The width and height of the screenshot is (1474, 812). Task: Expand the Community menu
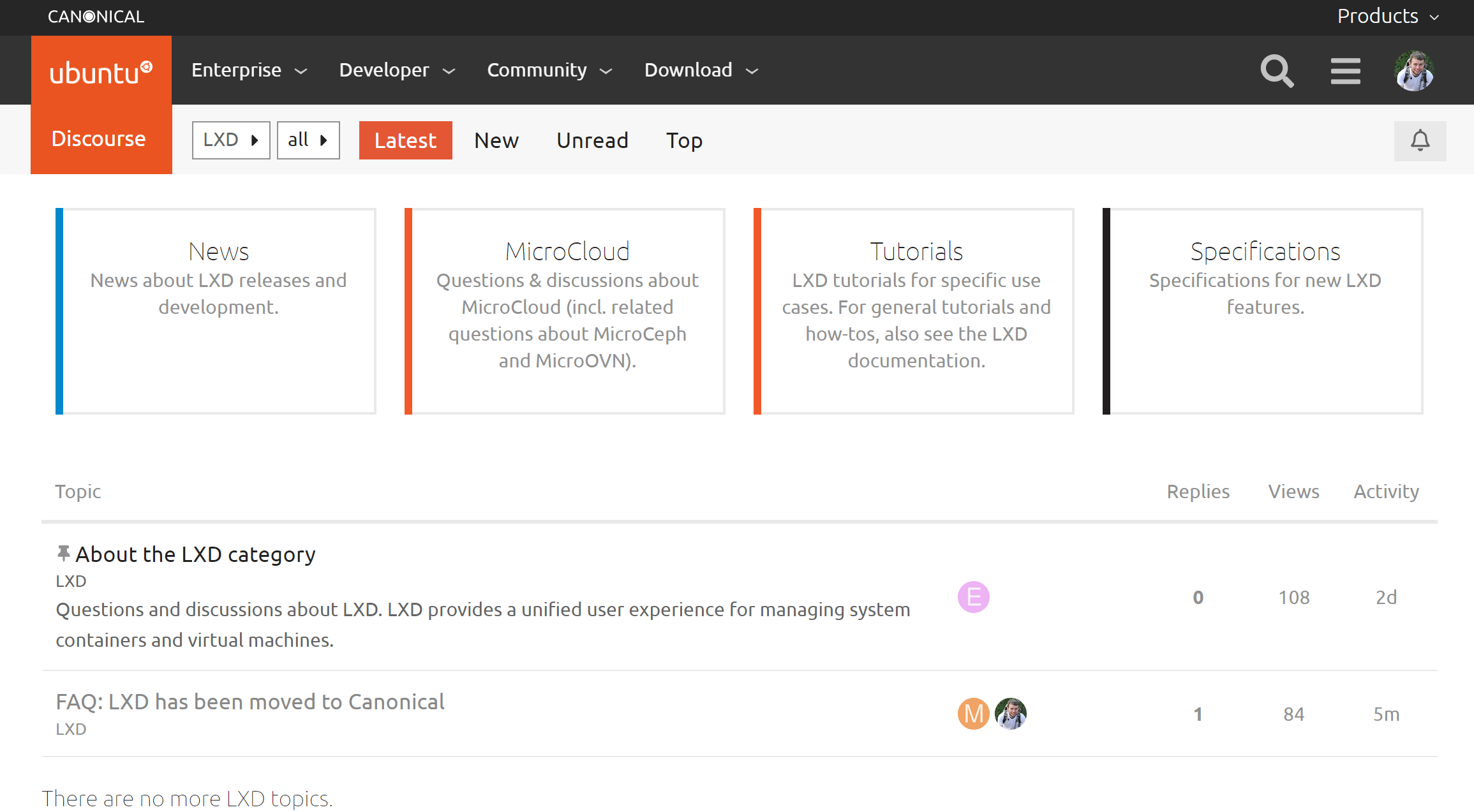[x=549, y=70]
